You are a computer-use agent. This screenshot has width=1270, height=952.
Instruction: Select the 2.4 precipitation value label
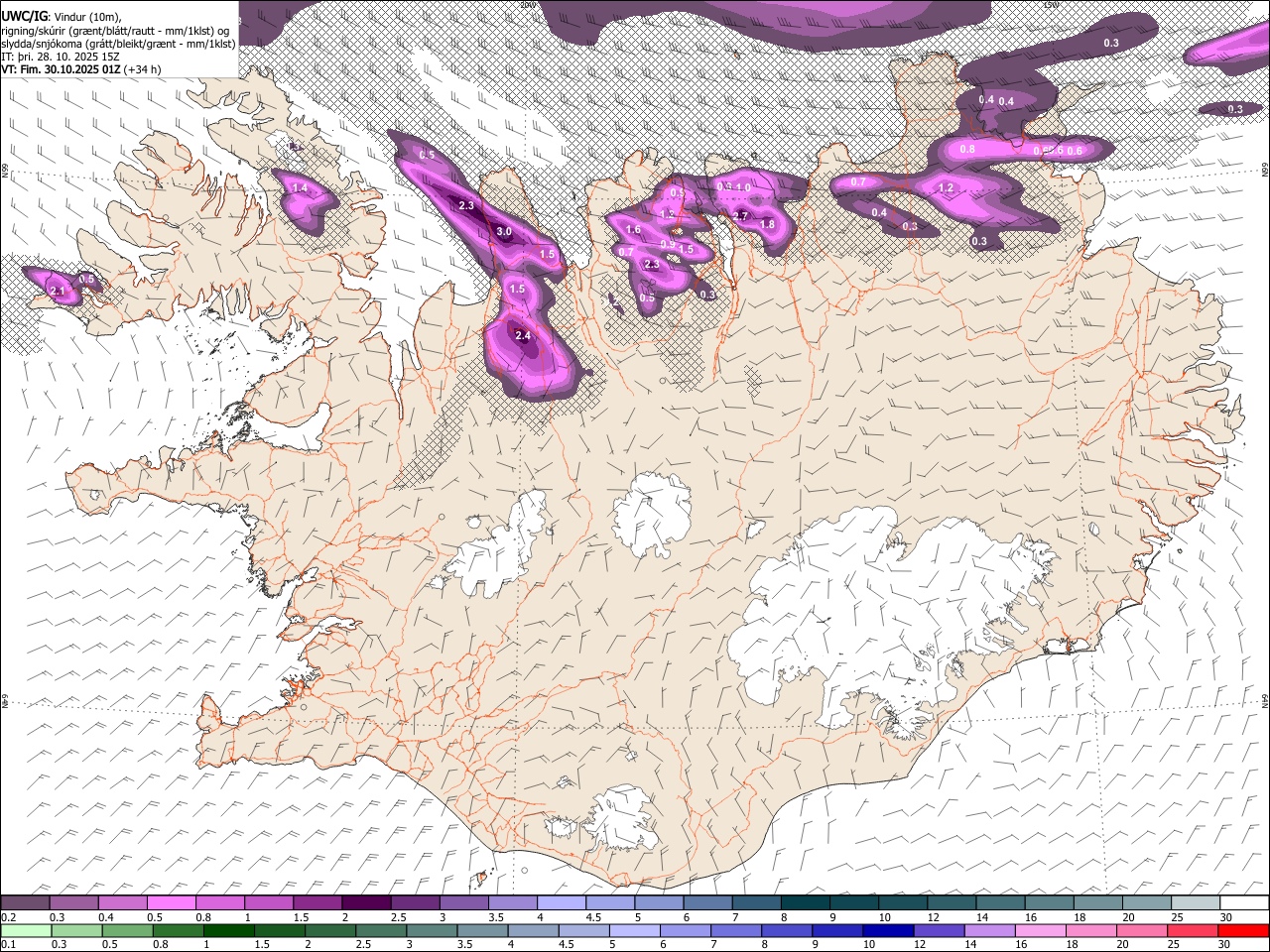click(523, 336)
